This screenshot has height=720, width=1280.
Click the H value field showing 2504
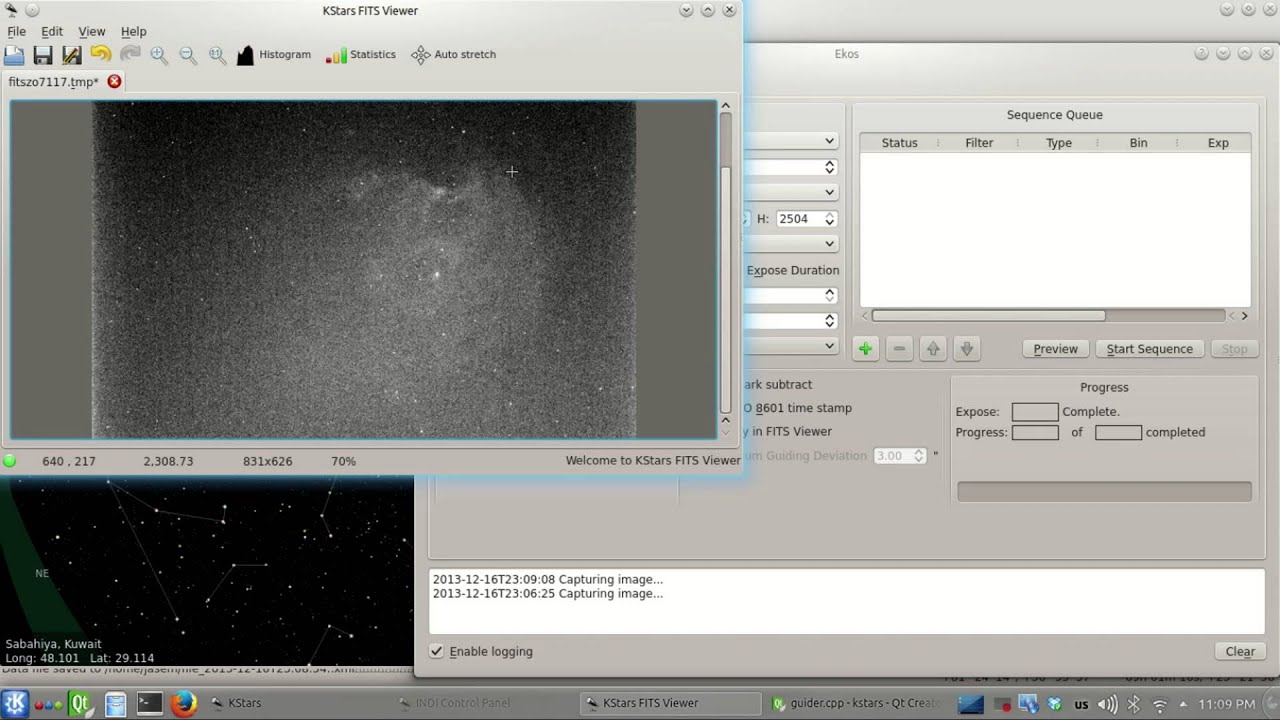click(x=798, y=218)
